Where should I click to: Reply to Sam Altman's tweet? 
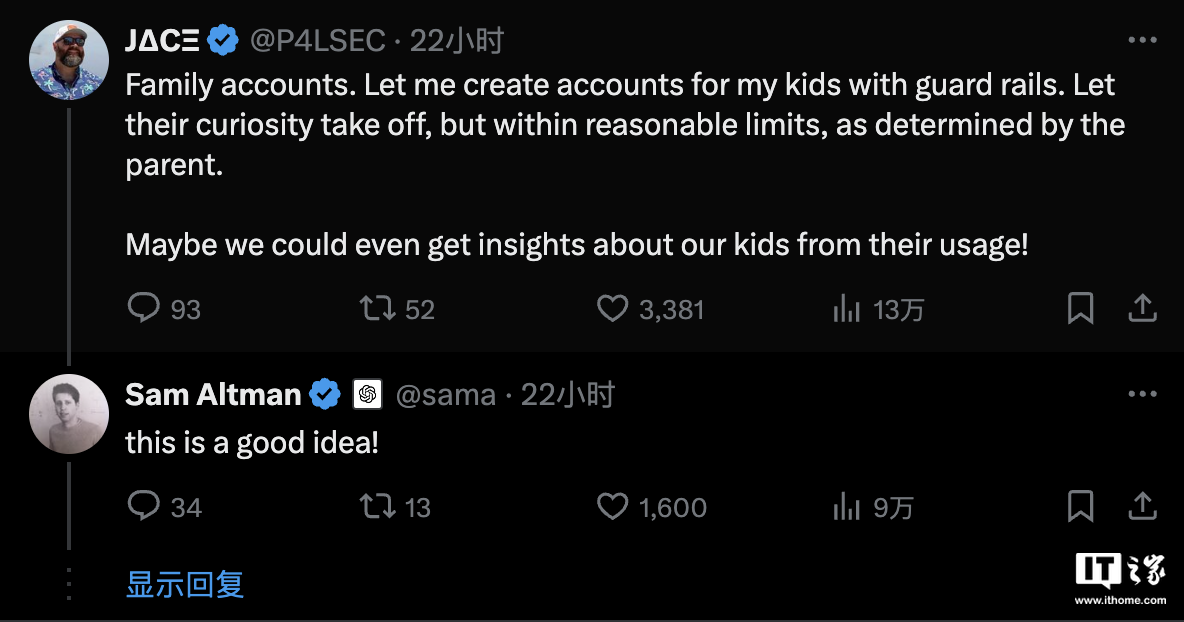(145, 506)
